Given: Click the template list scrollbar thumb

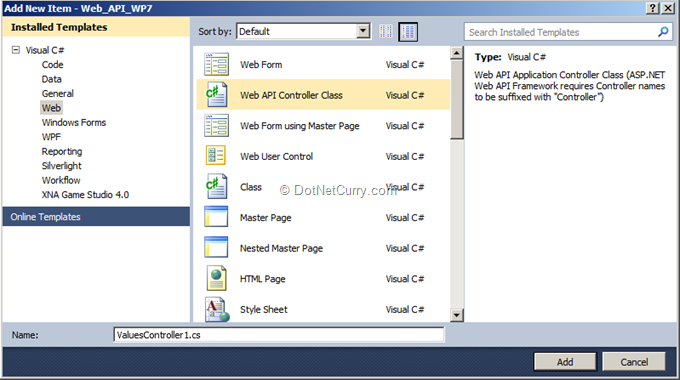Looking at the screenshot, I should pos(456,99).
